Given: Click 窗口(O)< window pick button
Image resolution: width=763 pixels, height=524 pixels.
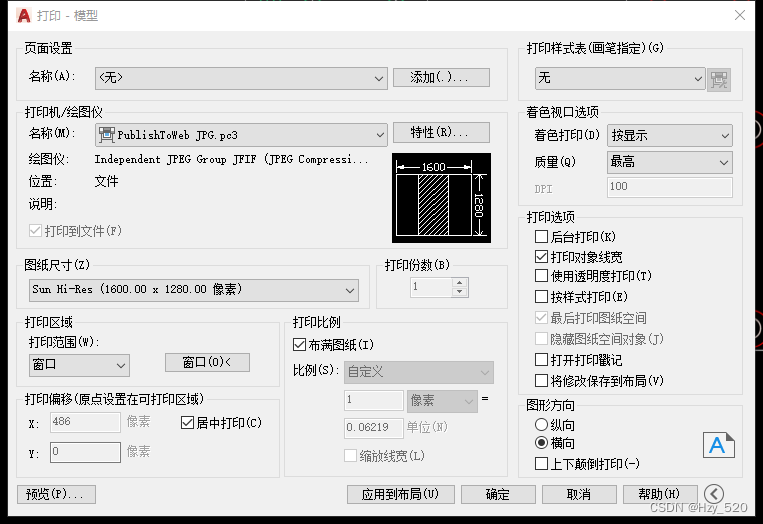Looking at the screenshot, I should [x=207, y=362].
